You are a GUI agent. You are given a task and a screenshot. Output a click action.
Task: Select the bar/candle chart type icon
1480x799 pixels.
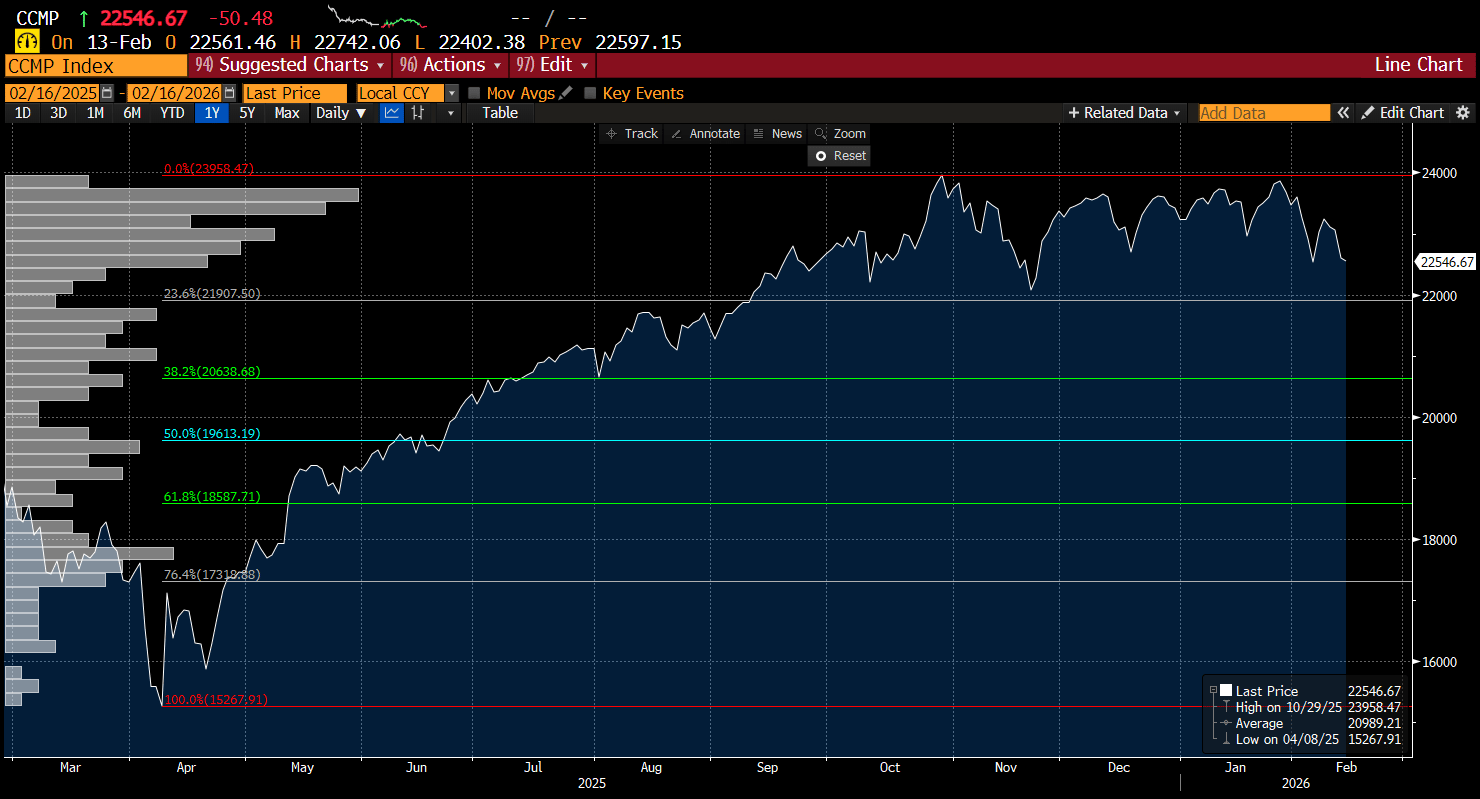click(418, 113)
